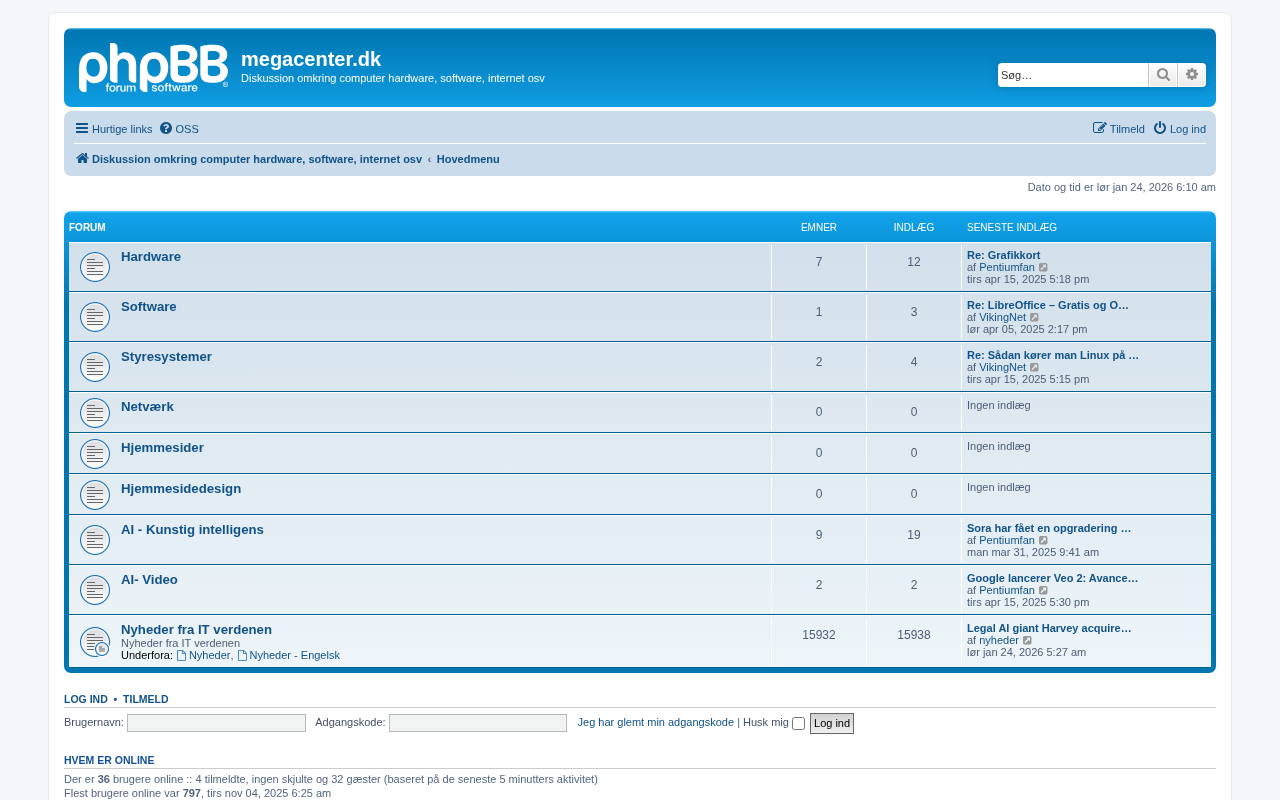The width and height of the screenshot is (1280, 800).
Task: Open the AI - Kunstig intelligens forum
Action: pos(192,530)
